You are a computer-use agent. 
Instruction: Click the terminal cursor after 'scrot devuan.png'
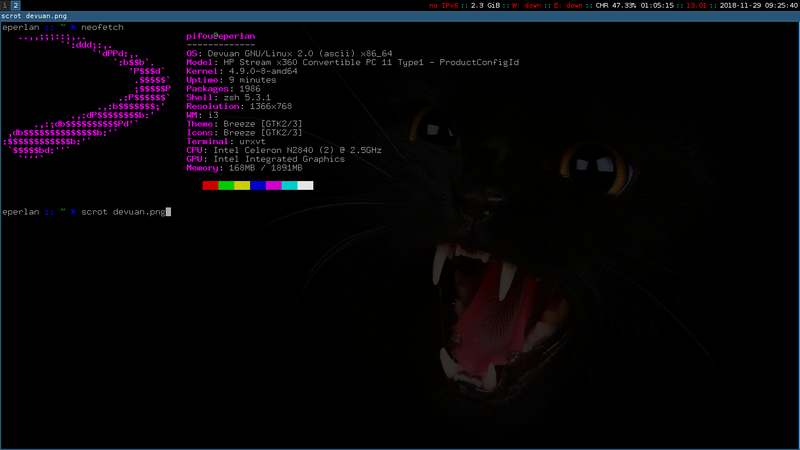pyautogui.click(x=169, y=212)
